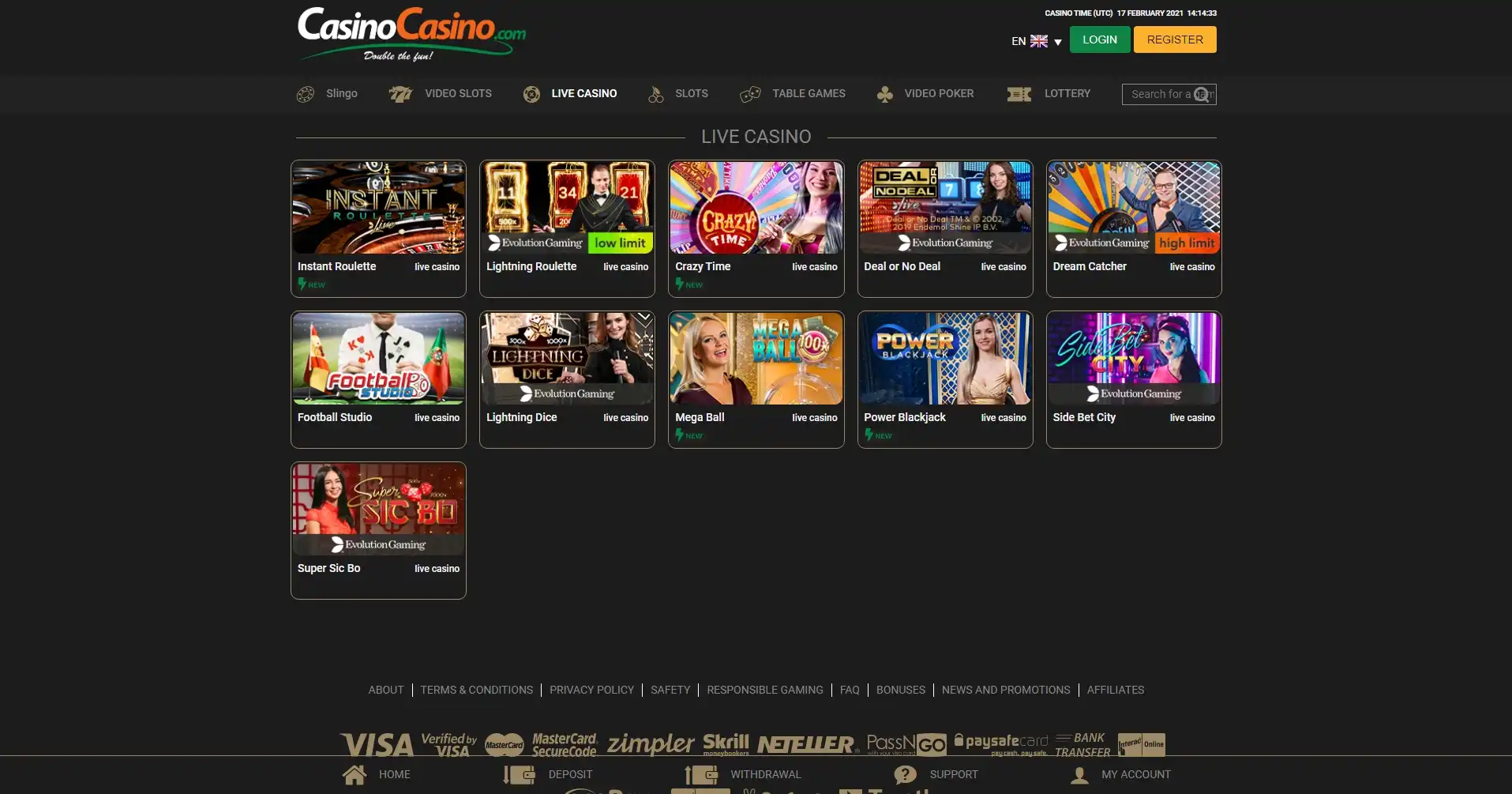Image resolution: width=1512 pixels, height=794 pixels.
Task: Click the search magnifier icon
Action: tap(1202, 94)
